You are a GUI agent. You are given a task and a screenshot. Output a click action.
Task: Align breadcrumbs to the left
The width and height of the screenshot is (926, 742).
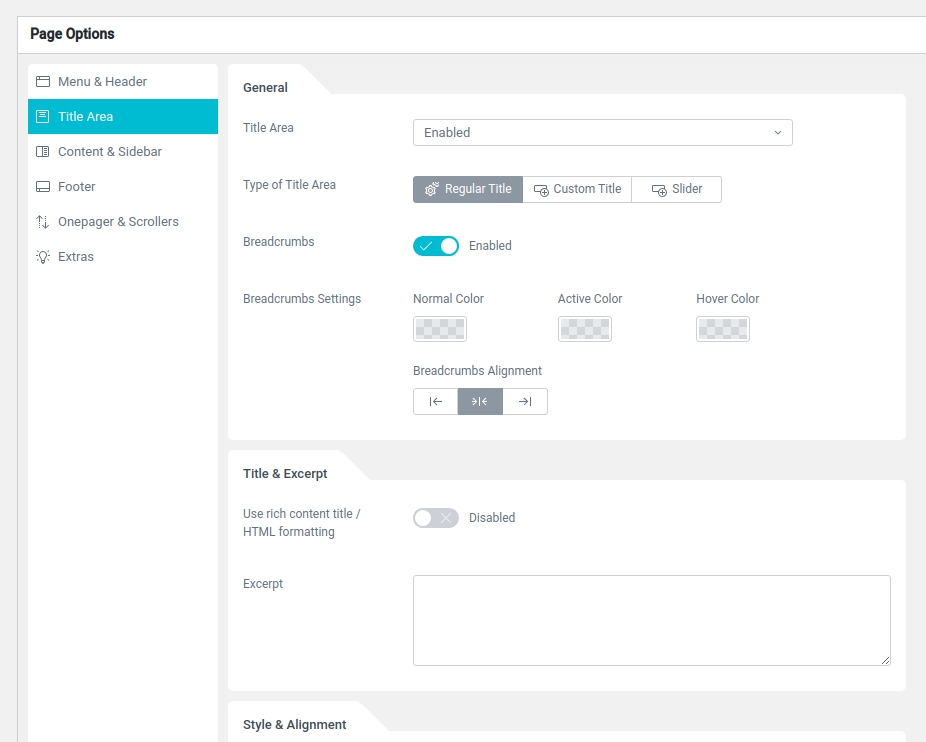(x=435, y=401)
